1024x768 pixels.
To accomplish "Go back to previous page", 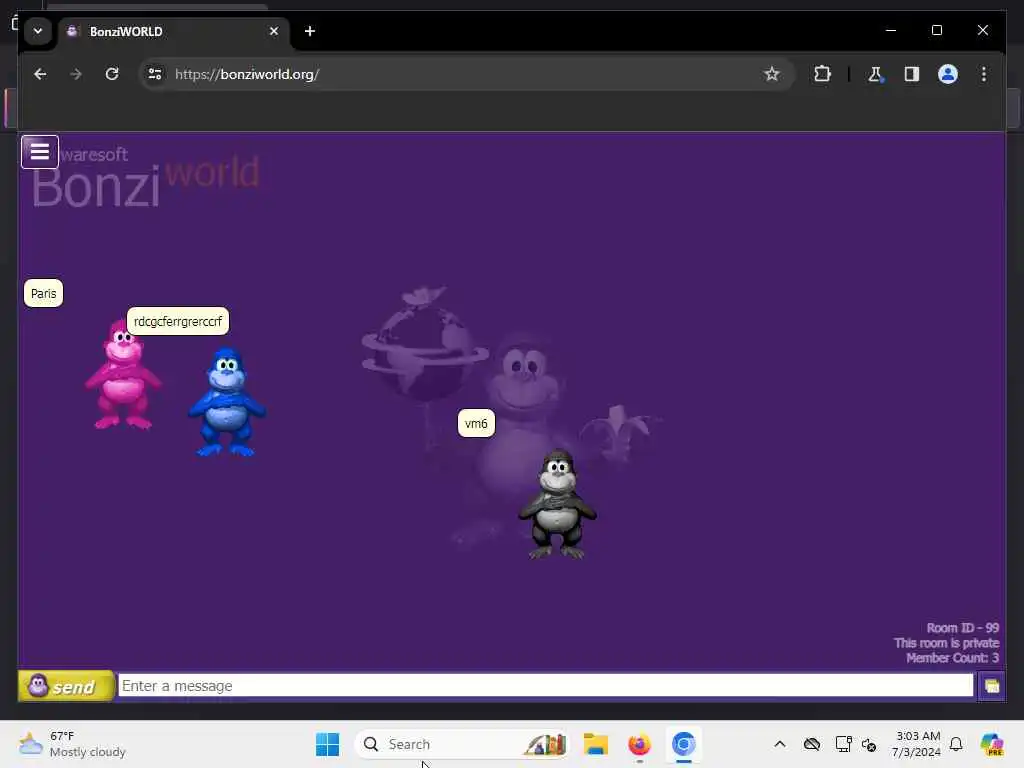I will point(40,74).
